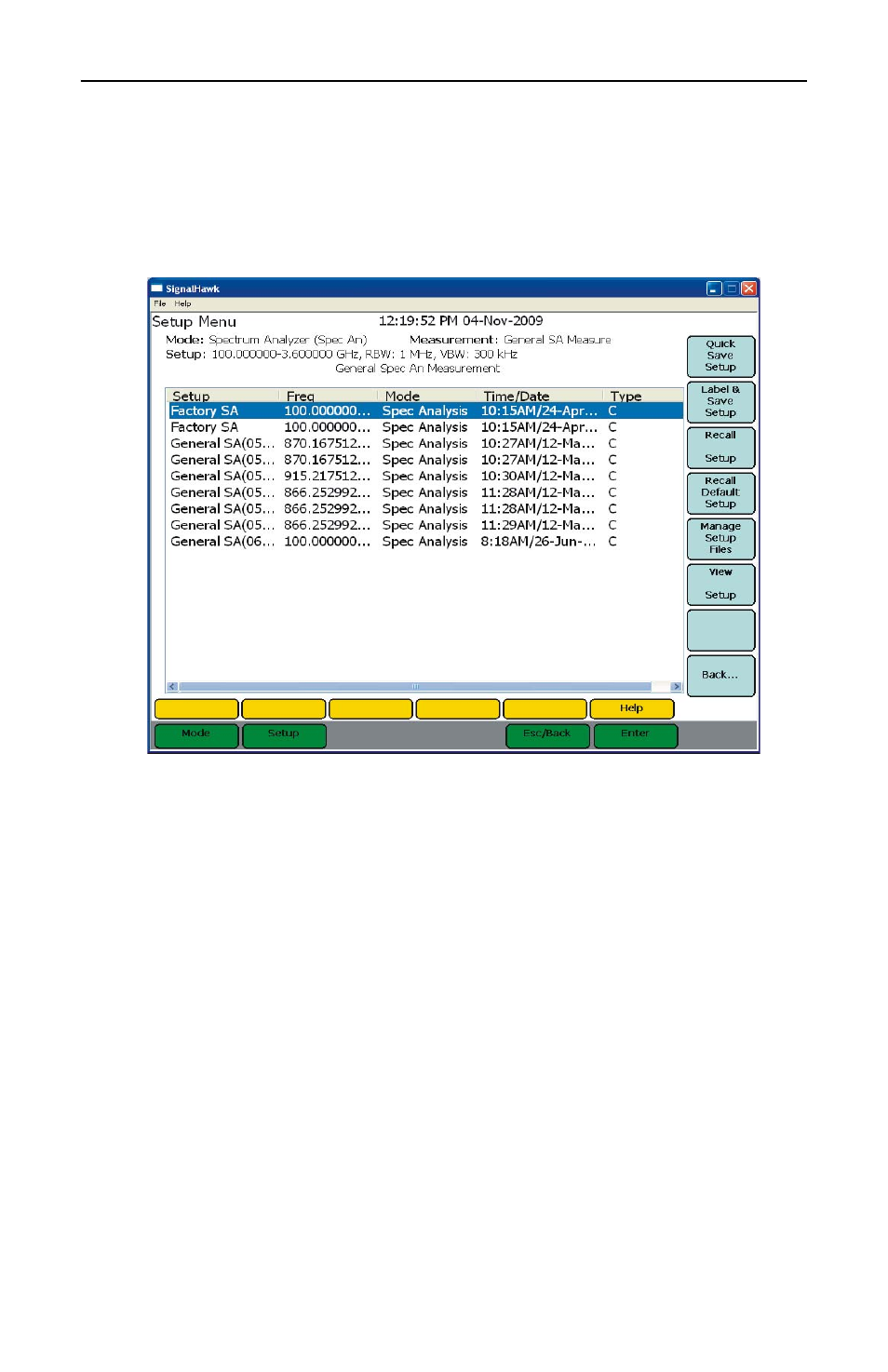Choose Label & Save Setup

720,401
